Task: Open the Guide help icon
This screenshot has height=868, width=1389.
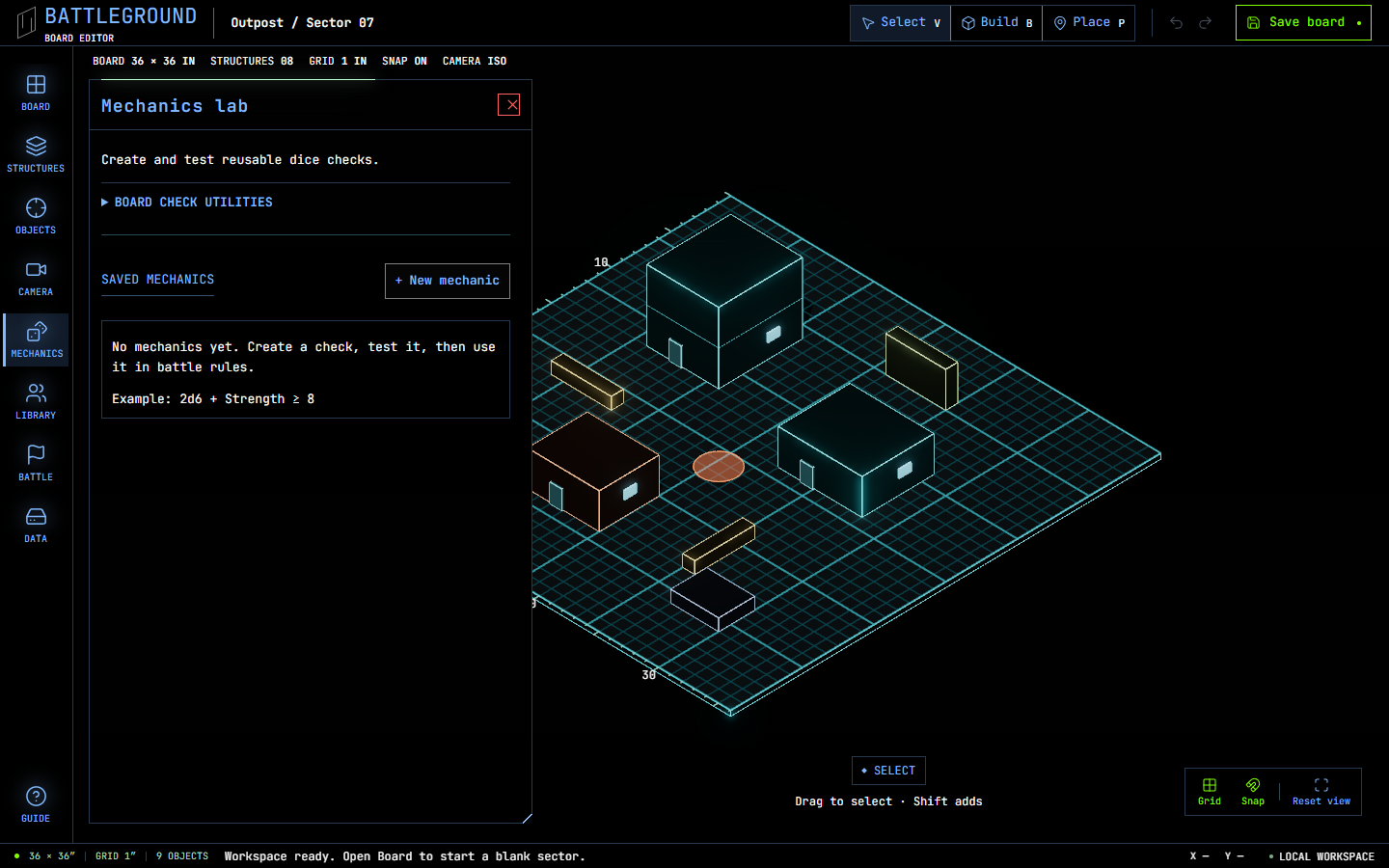Action: (36, 804)
